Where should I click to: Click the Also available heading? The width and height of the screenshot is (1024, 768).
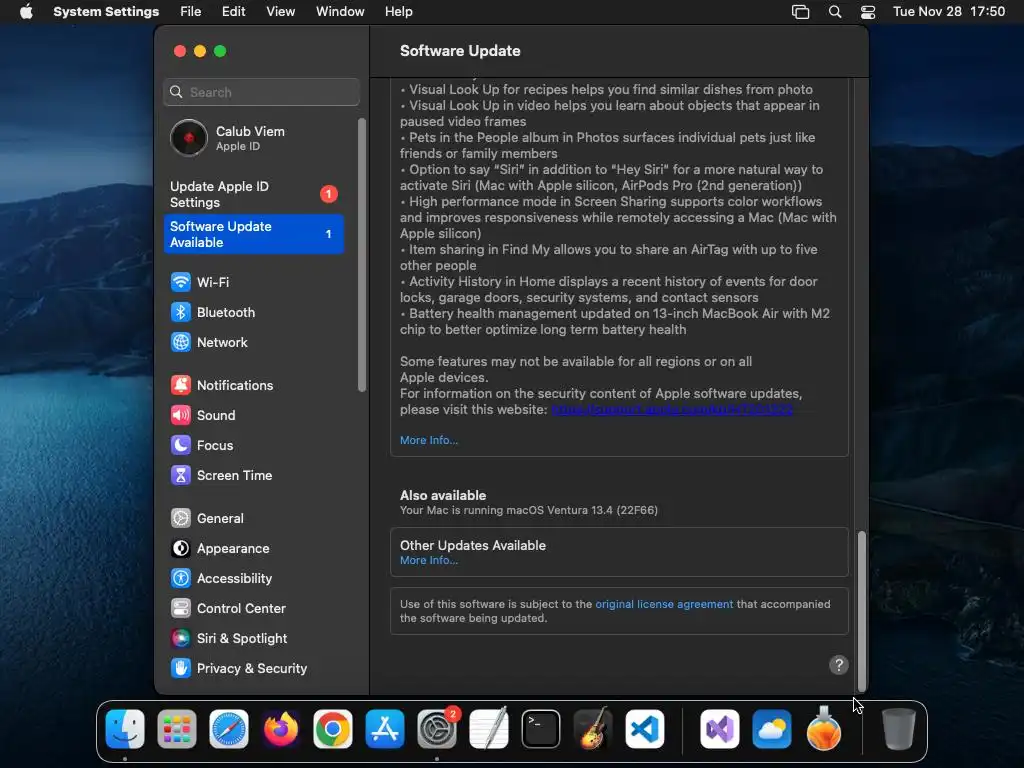(443, 495)
